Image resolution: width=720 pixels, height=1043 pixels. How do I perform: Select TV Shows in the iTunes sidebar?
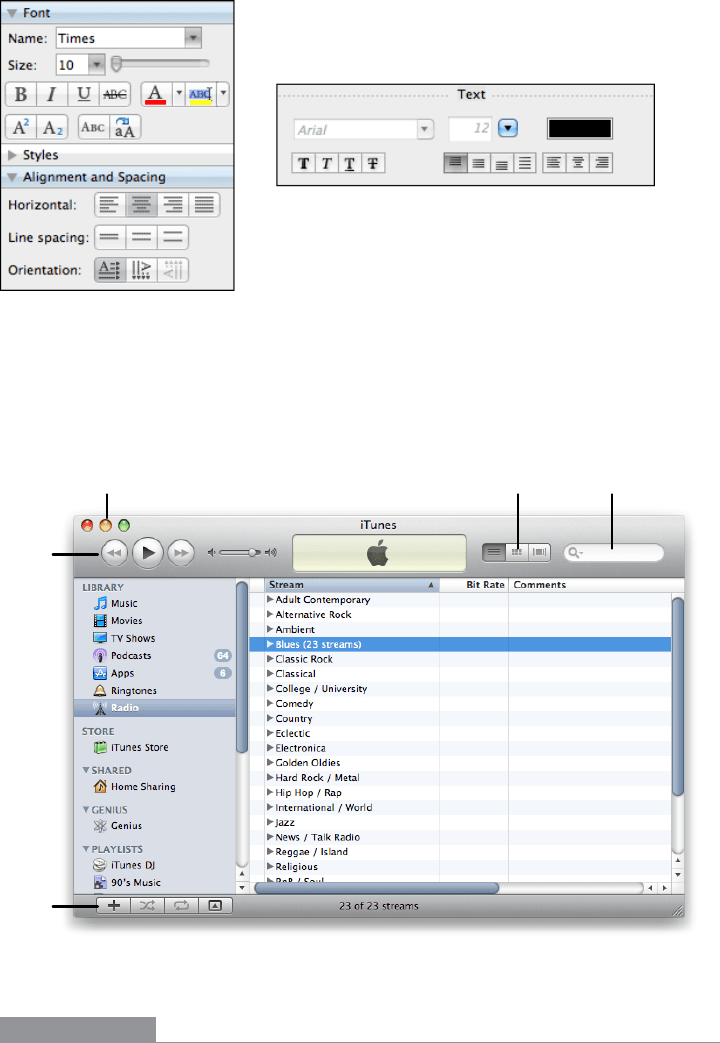click(132, 638)
